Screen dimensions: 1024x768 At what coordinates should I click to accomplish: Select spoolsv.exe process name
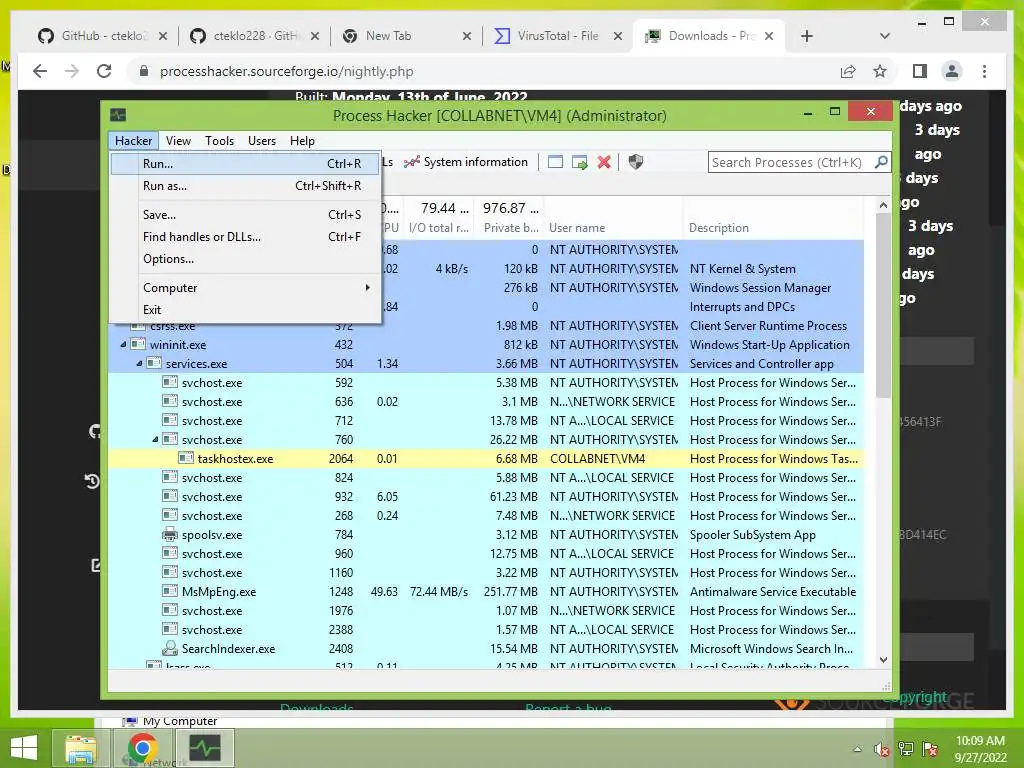click(x=212, y=535)
